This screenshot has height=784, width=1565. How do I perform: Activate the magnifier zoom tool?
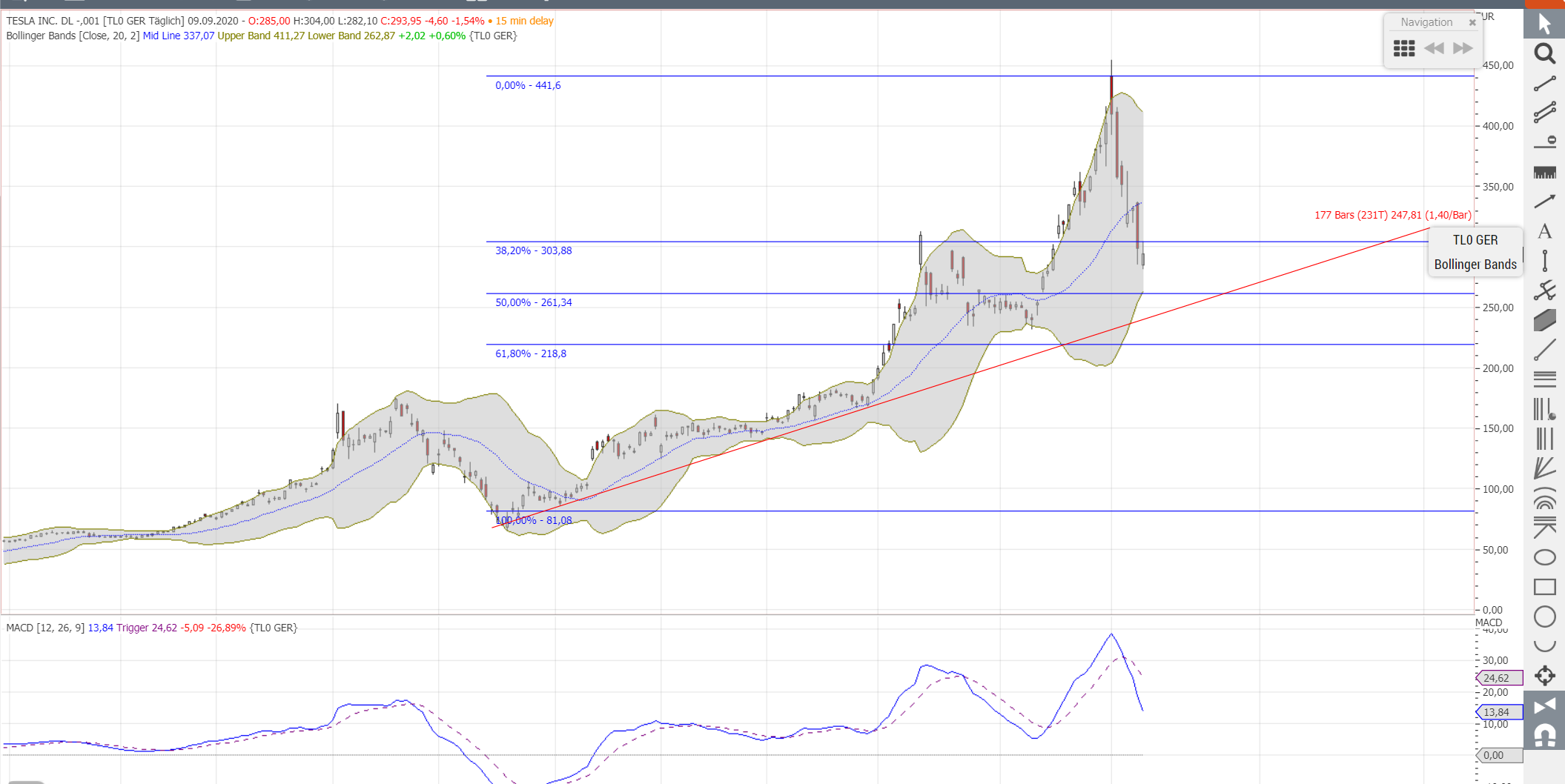[x=1544, y=53]
